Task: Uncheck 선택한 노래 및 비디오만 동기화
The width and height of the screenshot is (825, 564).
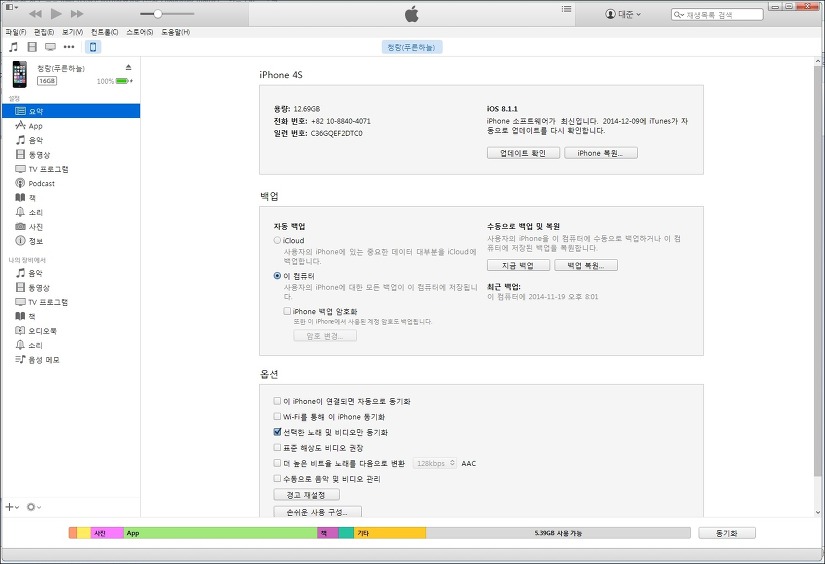Action: (277, 432)
